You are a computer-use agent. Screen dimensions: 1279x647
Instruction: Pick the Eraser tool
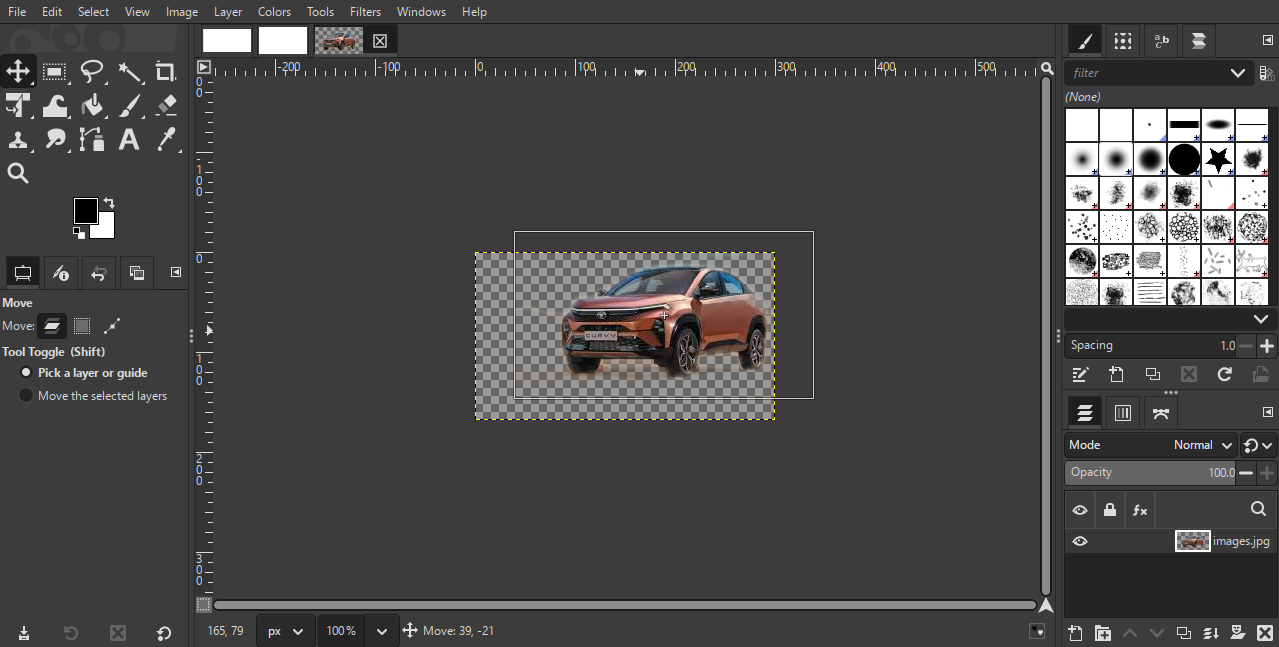coord(166,106)
